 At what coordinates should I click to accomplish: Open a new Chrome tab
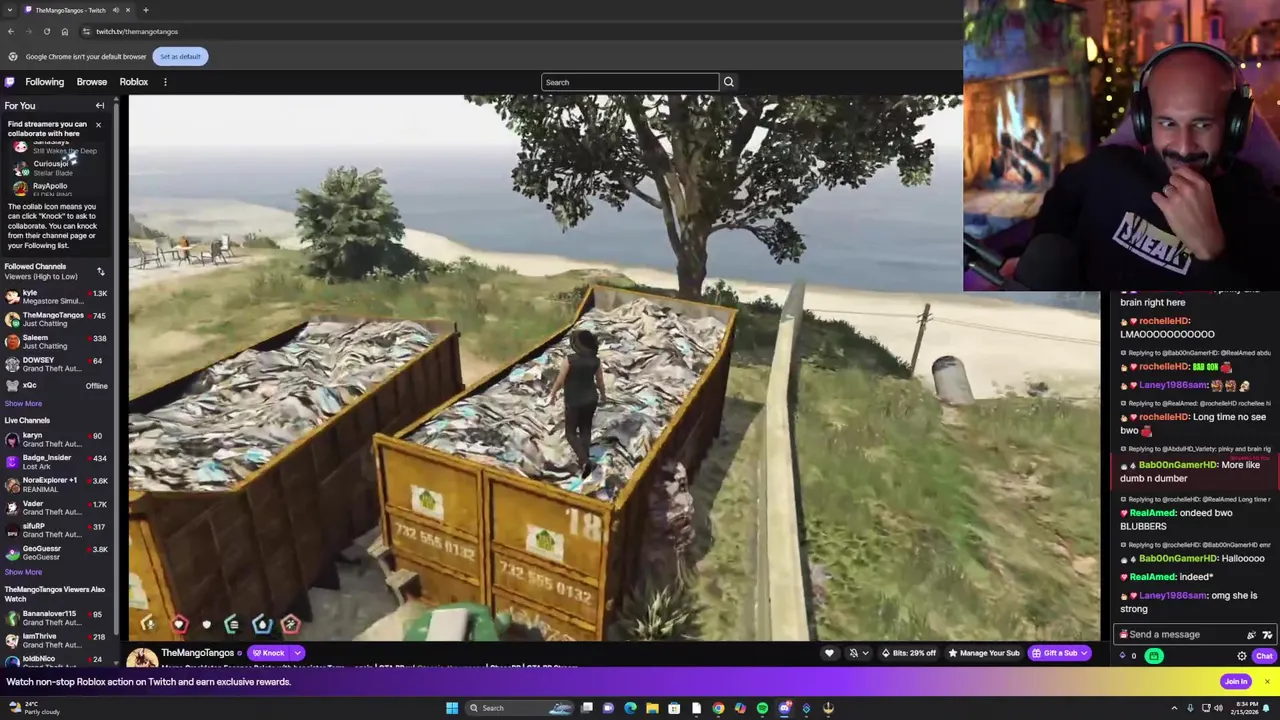146,10
